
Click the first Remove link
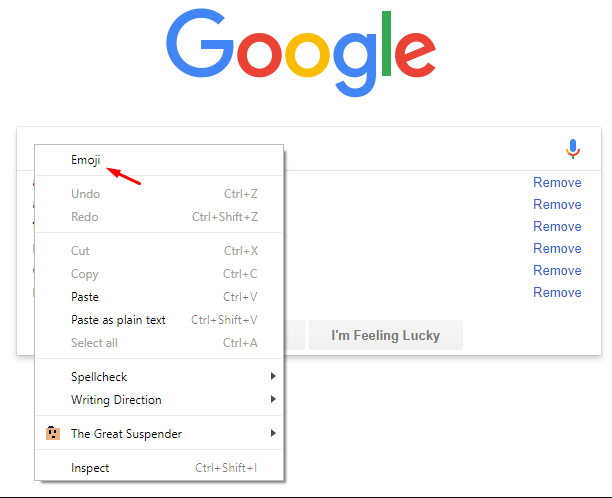click(557, 182)
